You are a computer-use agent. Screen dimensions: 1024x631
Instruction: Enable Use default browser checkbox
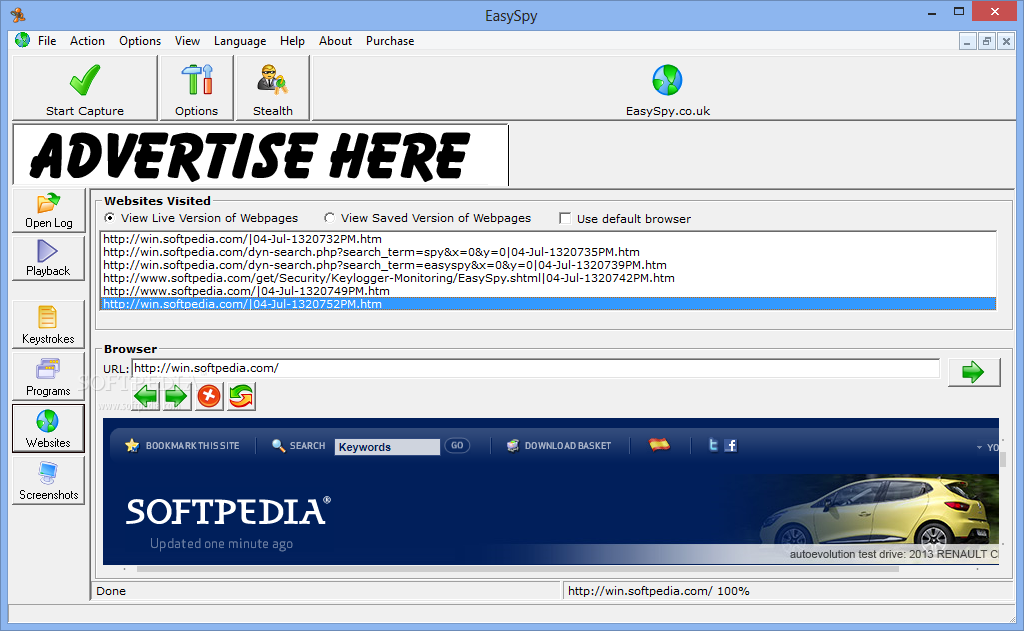click(565, 218)
